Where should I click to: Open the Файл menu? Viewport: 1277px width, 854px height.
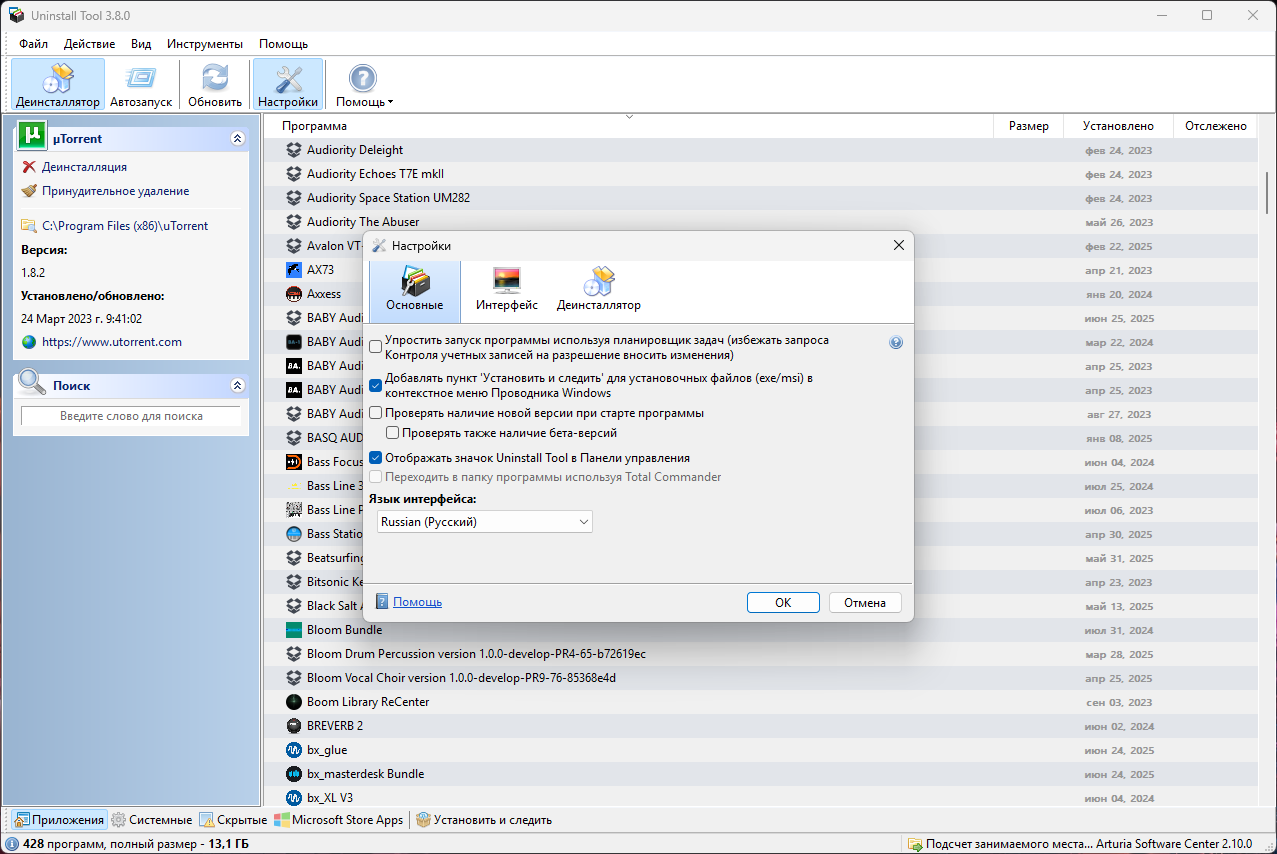tap(33, 44)
